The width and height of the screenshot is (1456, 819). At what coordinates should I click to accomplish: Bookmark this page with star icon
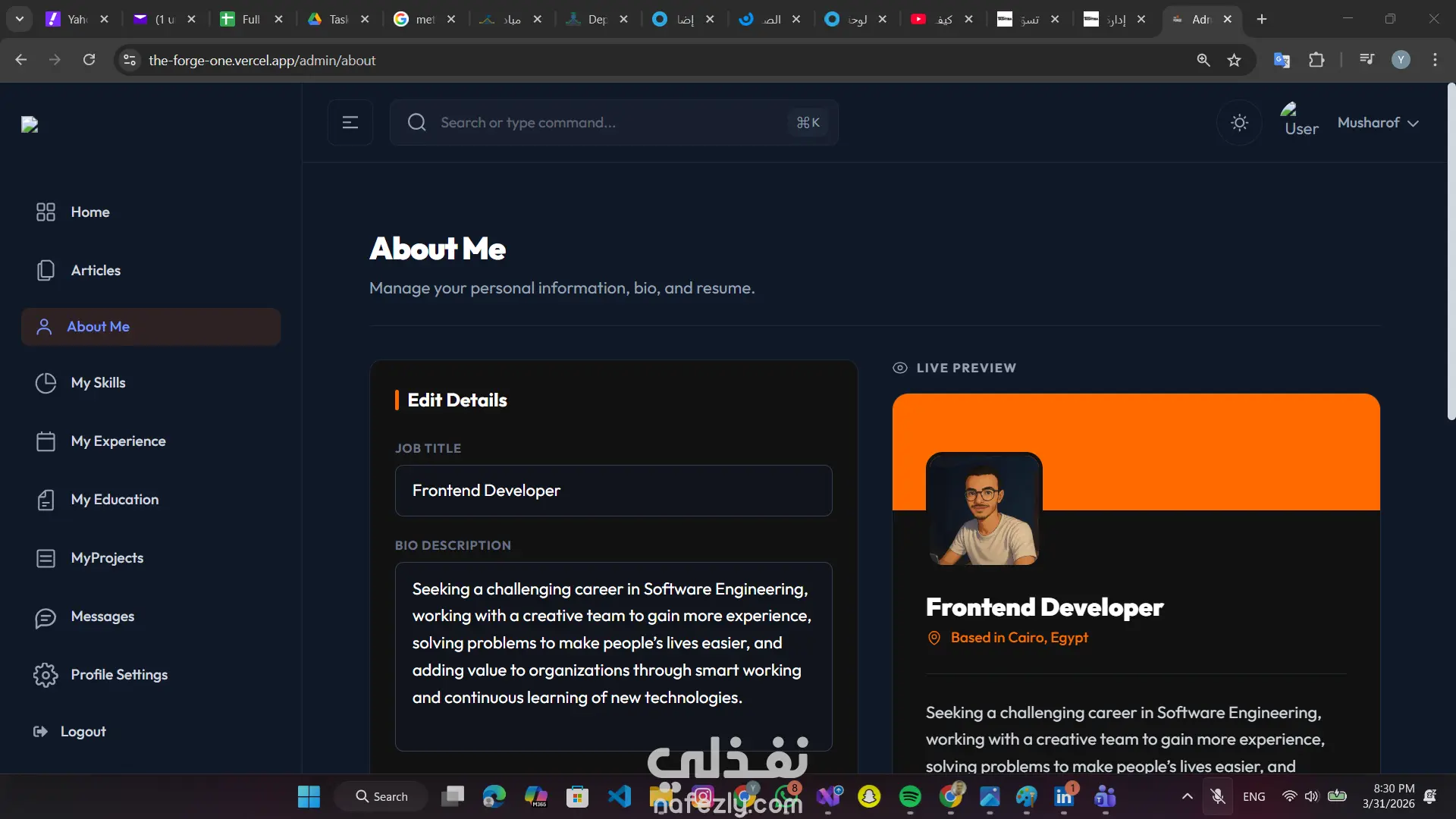(x=1234, y=60)
